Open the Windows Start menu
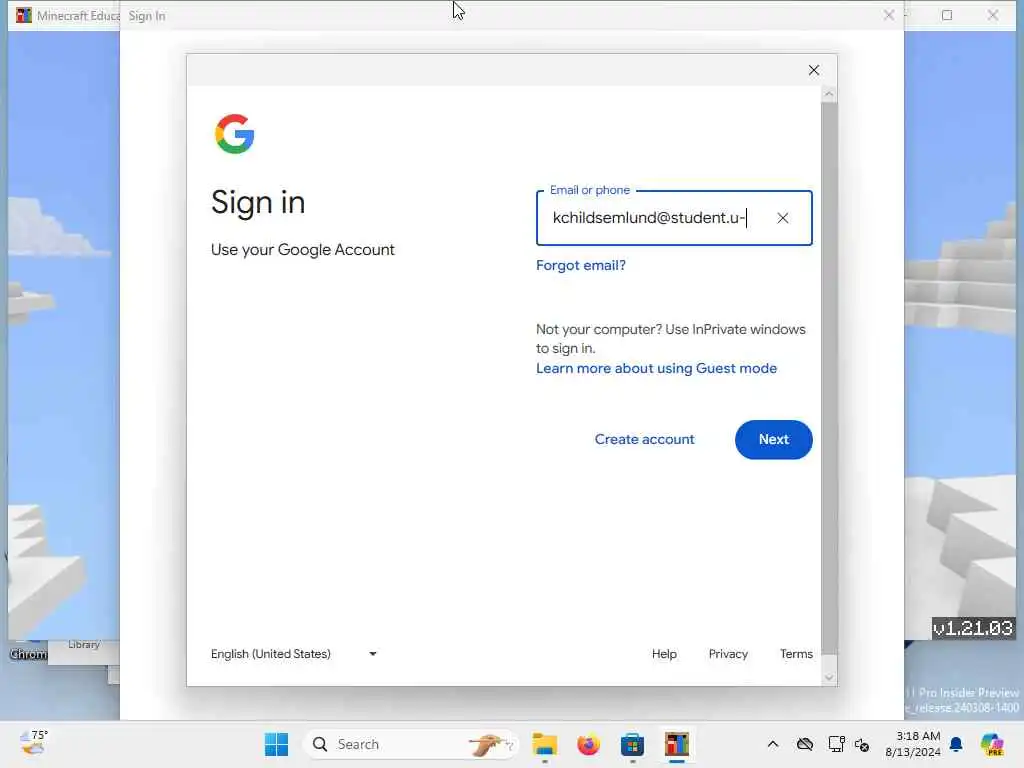Viewport: 1024px width, 768px height. [276, 744]
